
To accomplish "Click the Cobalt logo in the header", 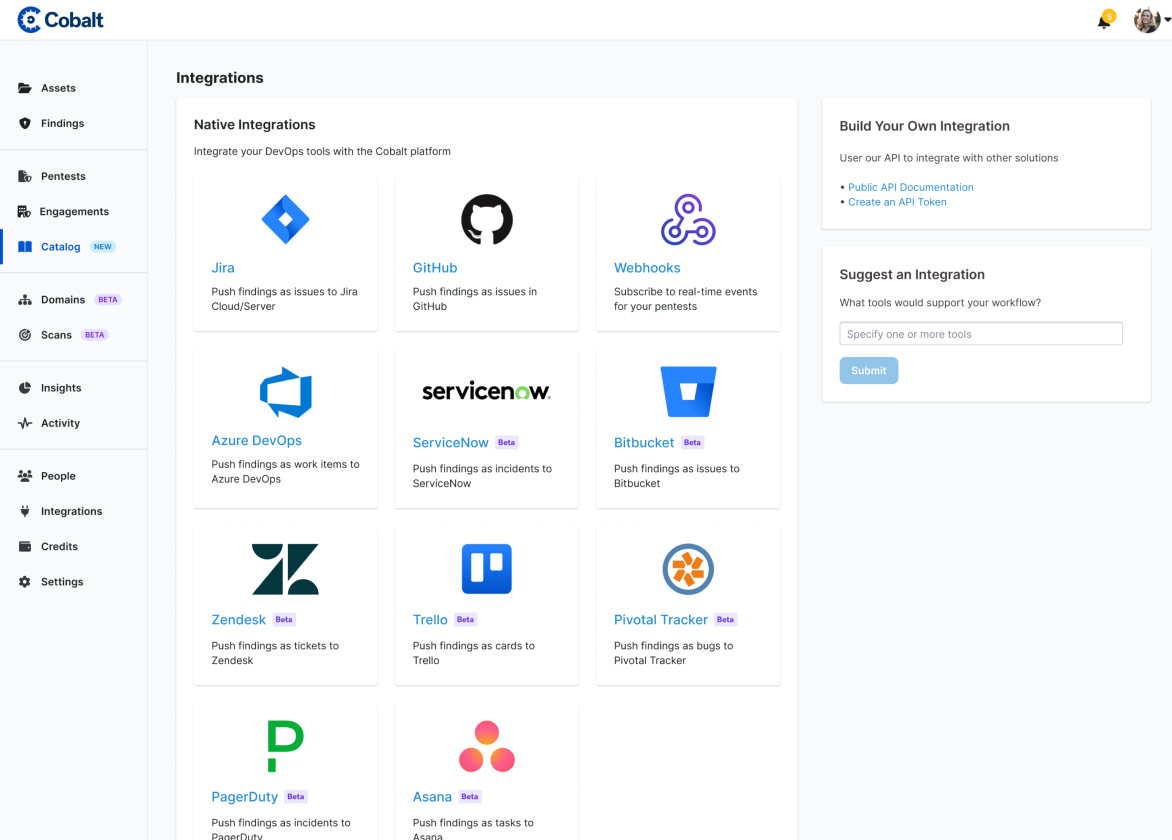I will click(61, 19).
